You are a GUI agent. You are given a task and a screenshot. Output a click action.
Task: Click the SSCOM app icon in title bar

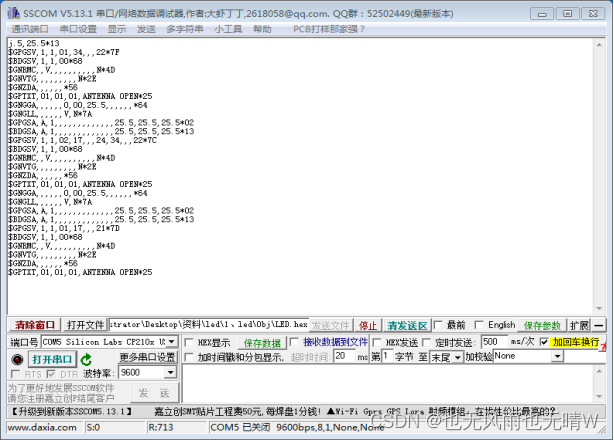tap(13, 13)
